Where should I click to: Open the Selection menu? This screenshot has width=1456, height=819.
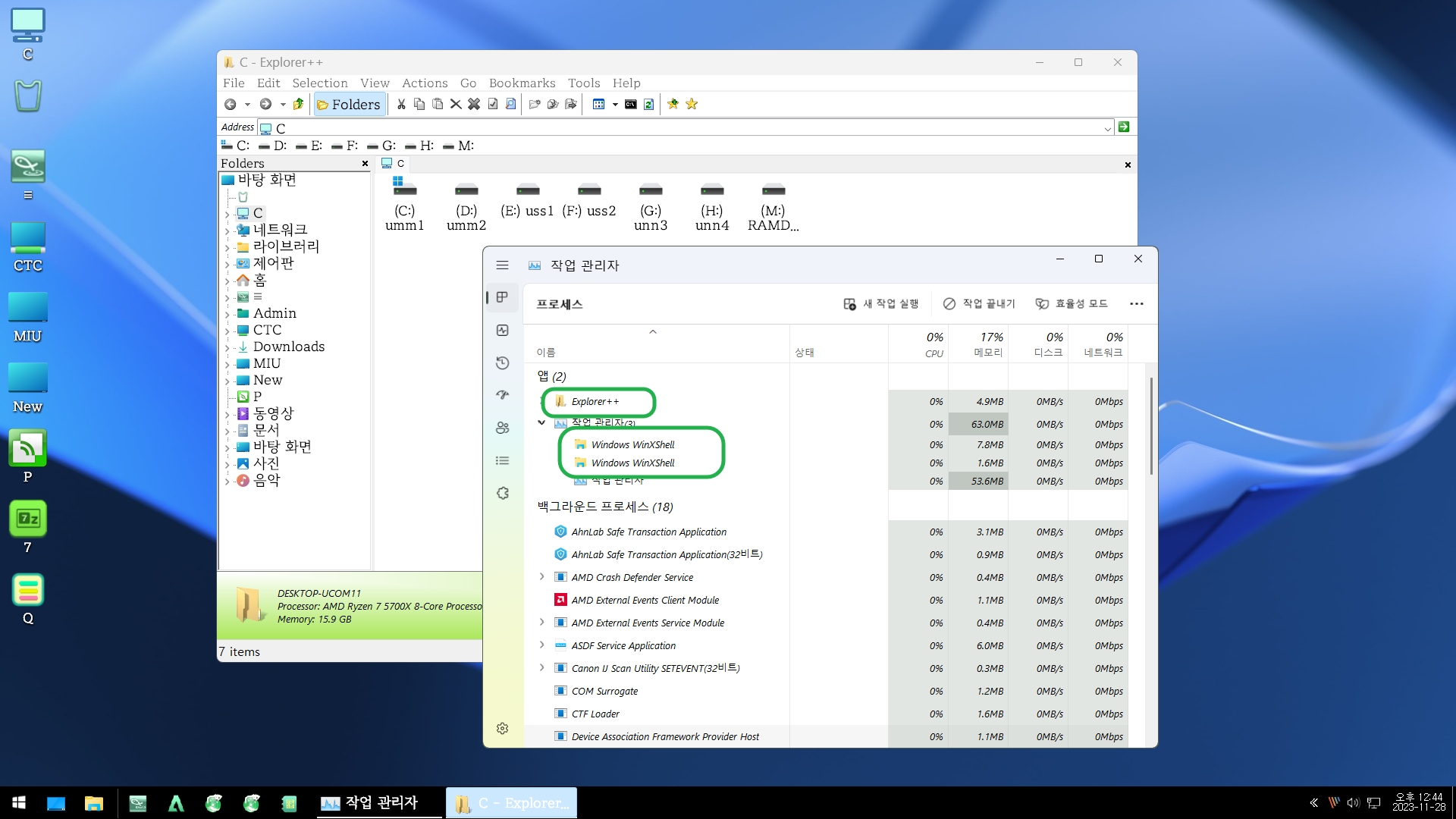(x=320, y=83)
